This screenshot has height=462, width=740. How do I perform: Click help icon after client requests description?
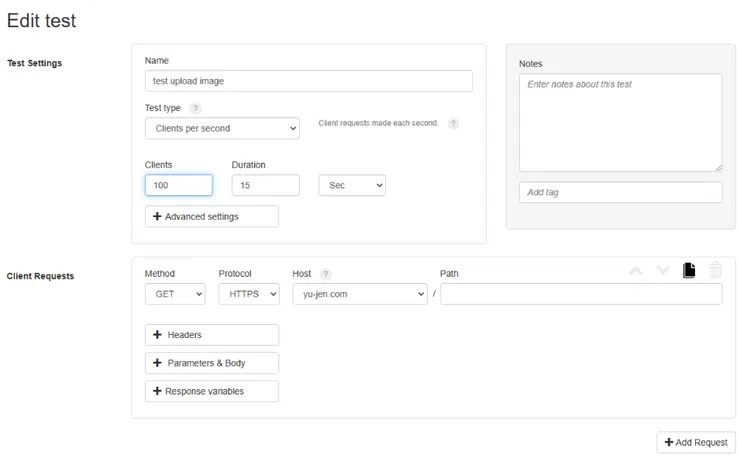(x=453, y=124)
